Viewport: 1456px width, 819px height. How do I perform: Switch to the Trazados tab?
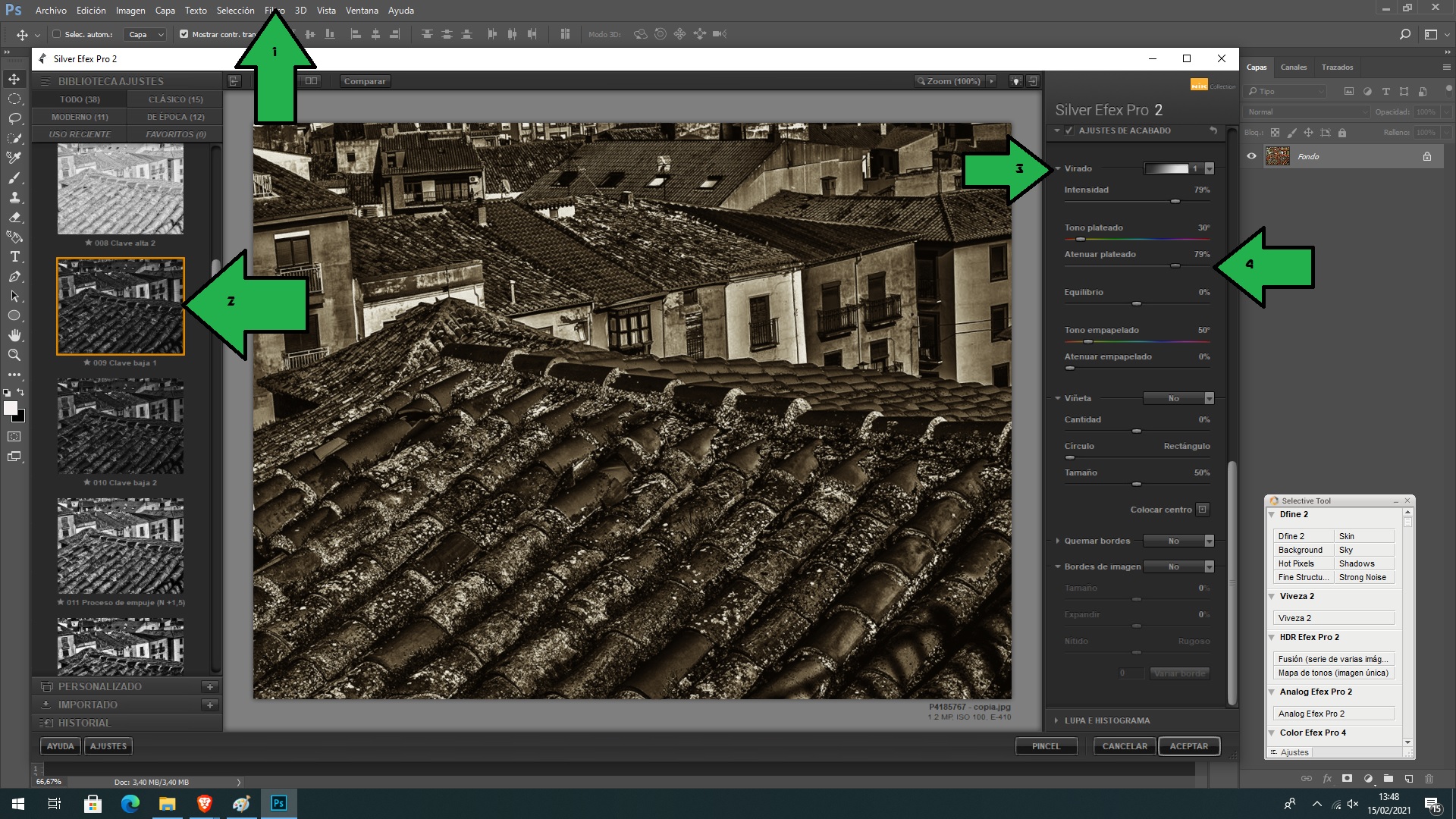coord(1337,67)
